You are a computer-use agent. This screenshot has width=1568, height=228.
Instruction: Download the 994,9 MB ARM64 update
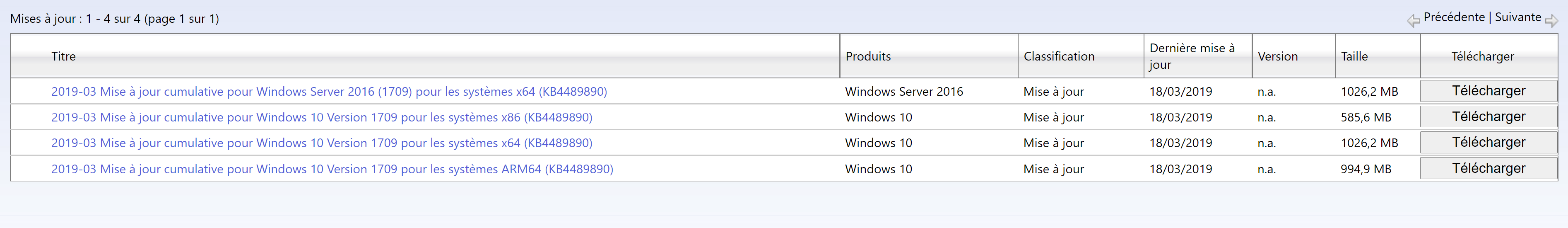[x=1488, y=168]
